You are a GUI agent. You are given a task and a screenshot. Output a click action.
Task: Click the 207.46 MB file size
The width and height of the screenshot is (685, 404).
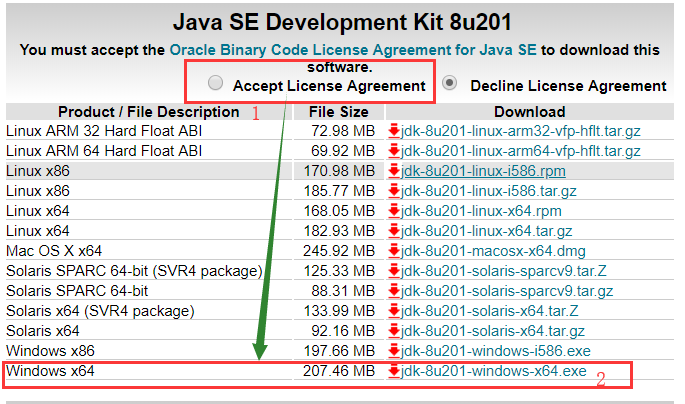[339, 371]
